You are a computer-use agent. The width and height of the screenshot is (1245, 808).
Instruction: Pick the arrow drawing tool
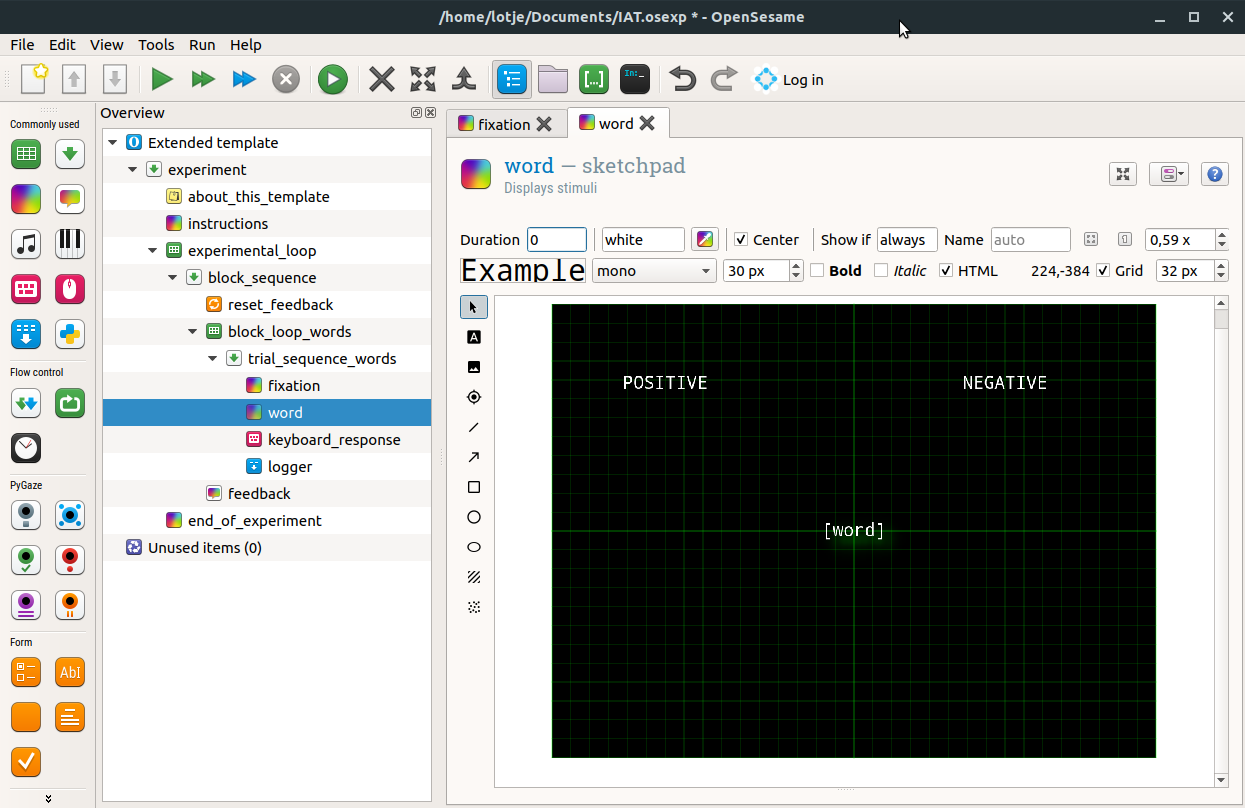[x=474, y=457]
